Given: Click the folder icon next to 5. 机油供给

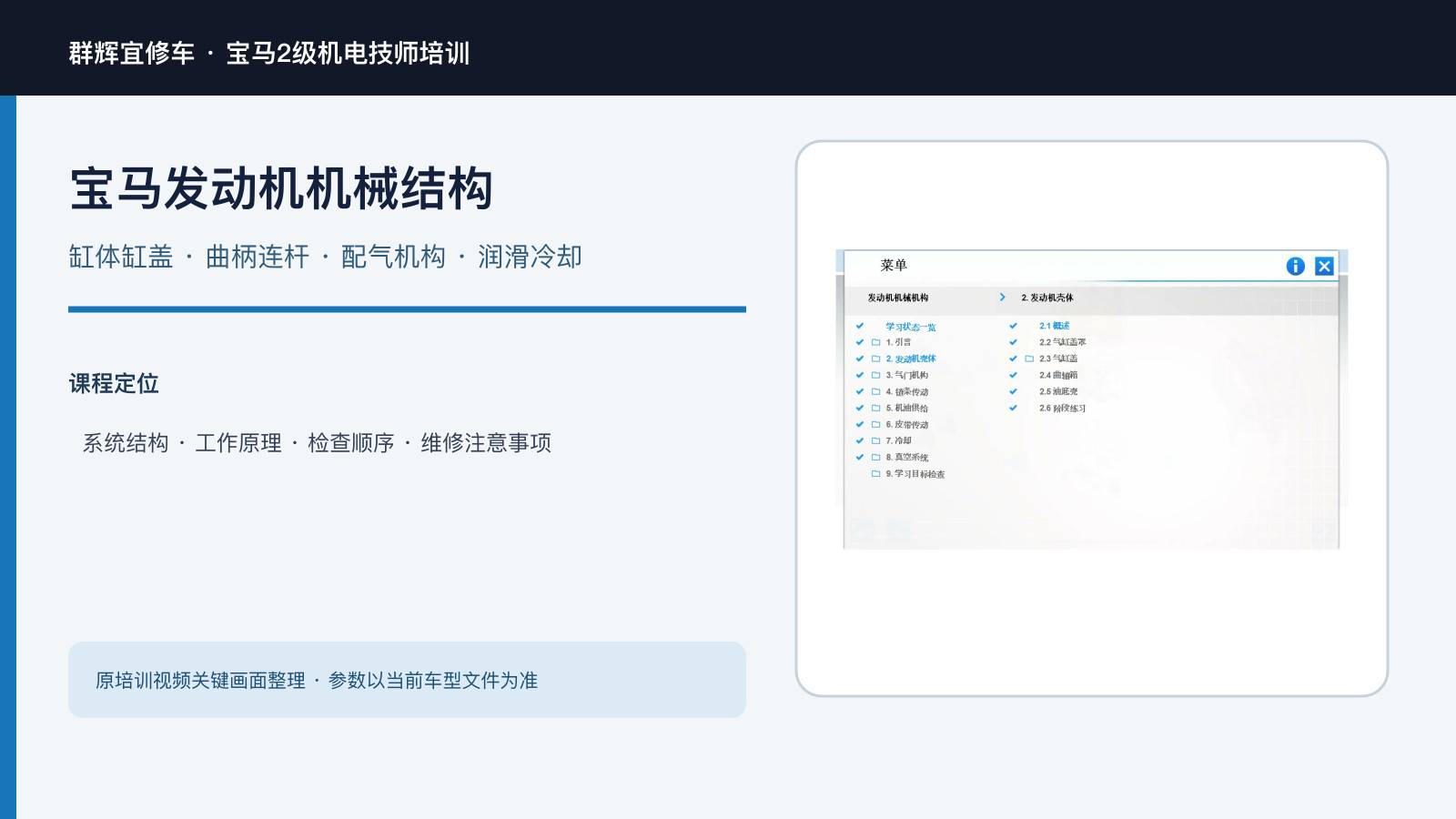Looking at the screenshot, I should point(875,408).
